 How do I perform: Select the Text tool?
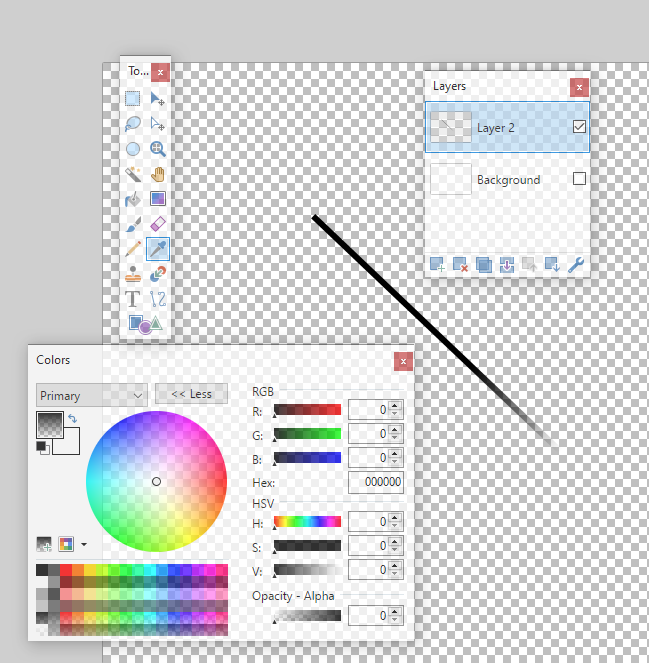[132, 299]
